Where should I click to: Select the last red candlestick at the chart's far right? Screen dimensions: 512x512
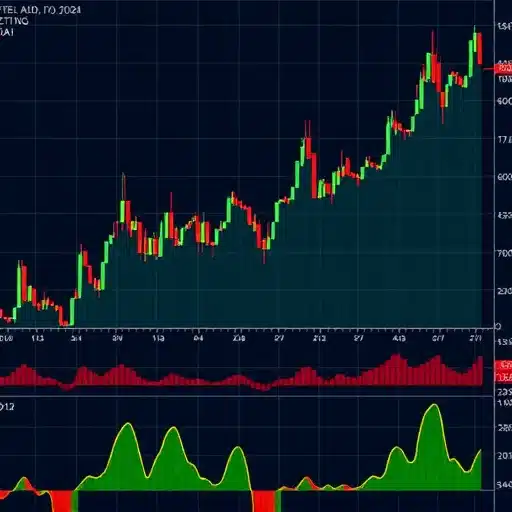480,49
